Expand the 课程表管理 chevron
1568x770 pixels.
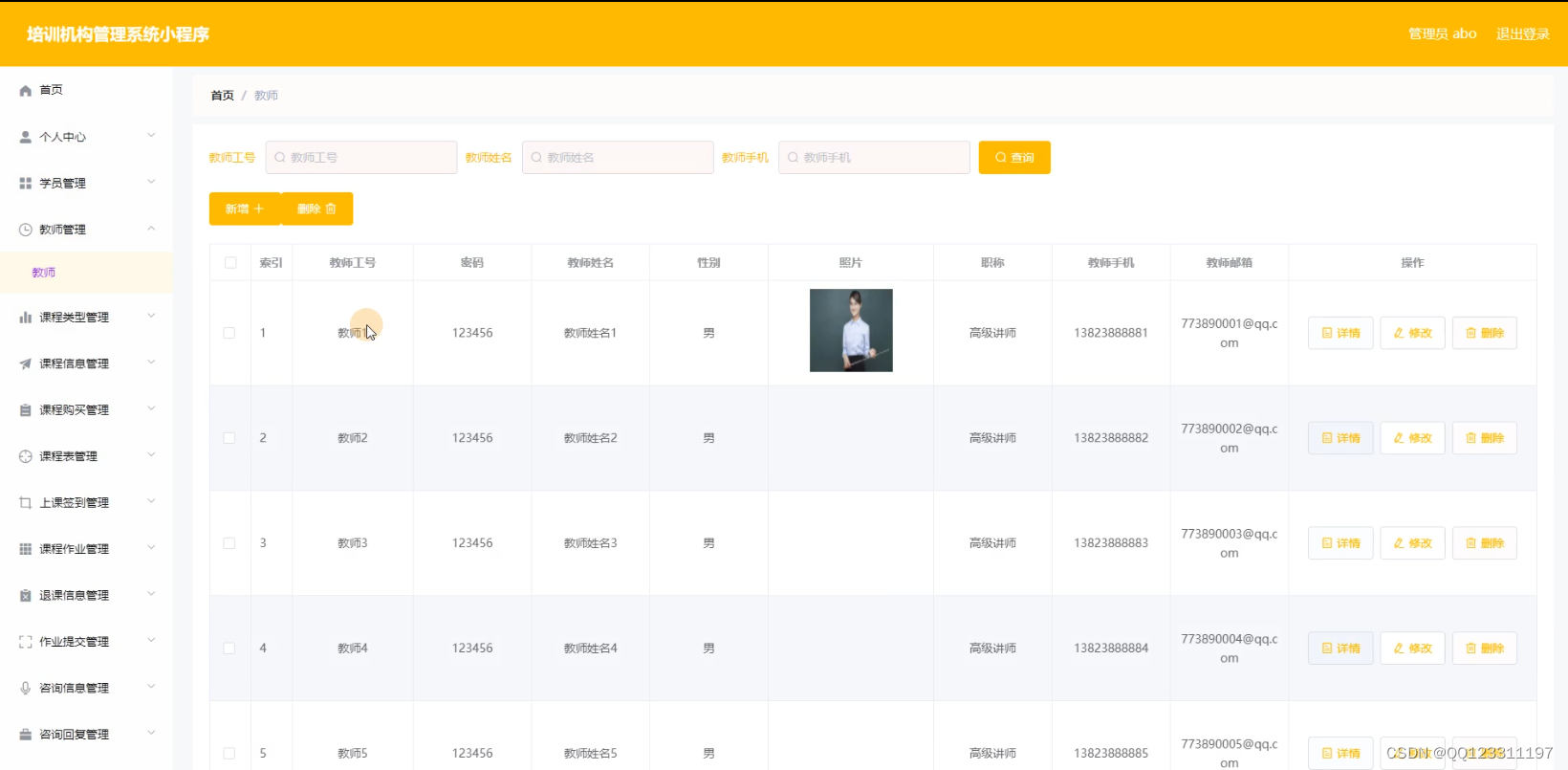(151, 455)
